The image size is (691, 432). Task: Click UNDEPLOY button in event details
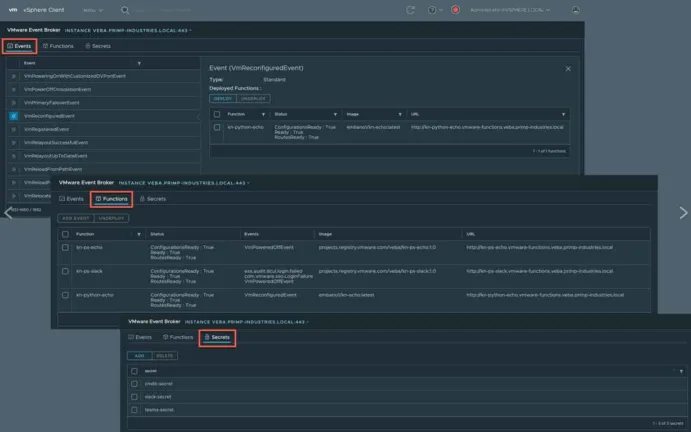[x=253, y=99]
